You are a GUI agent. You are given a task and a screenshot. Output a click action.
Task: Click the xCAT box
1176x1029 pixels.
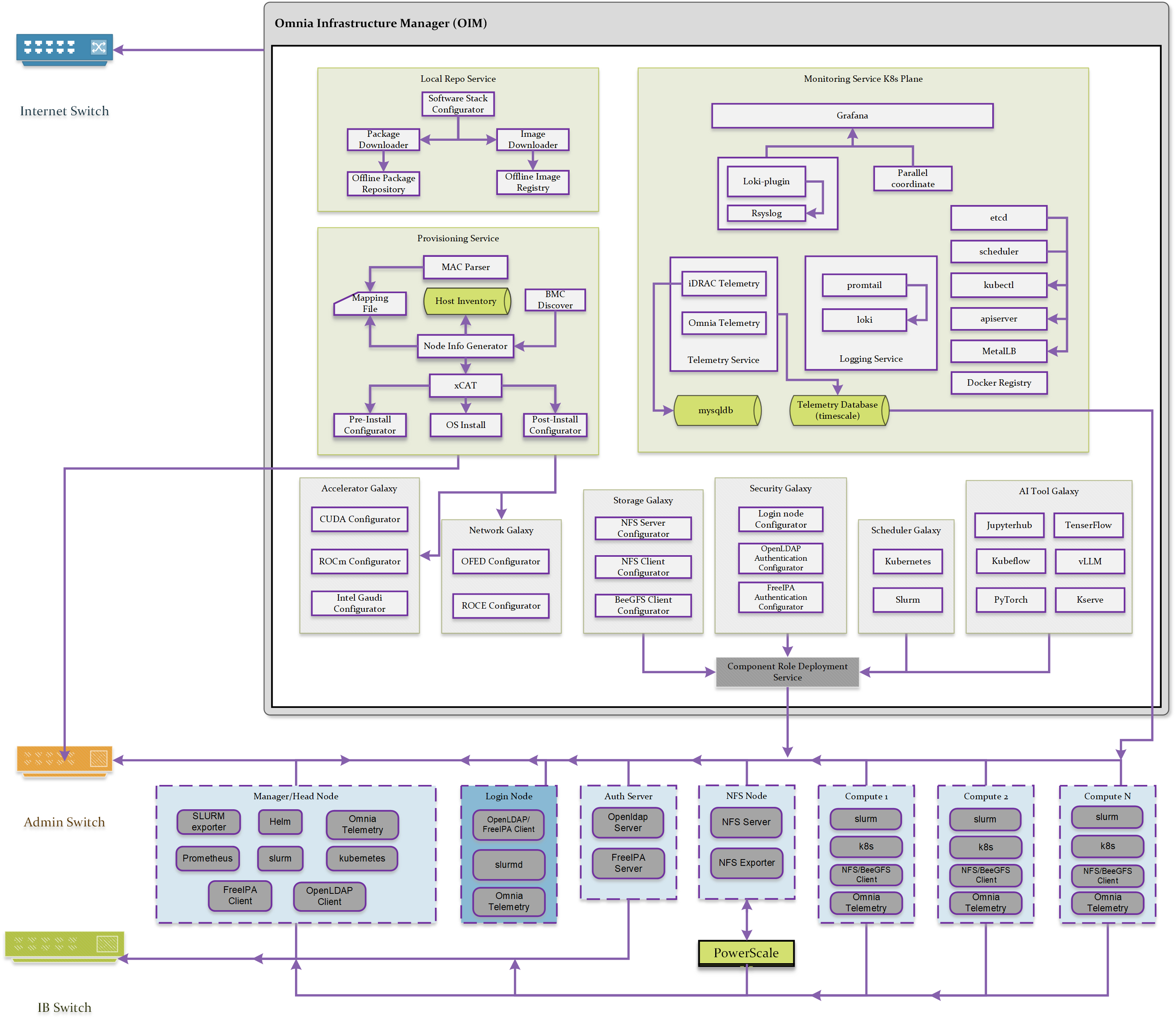click(466, 385)
